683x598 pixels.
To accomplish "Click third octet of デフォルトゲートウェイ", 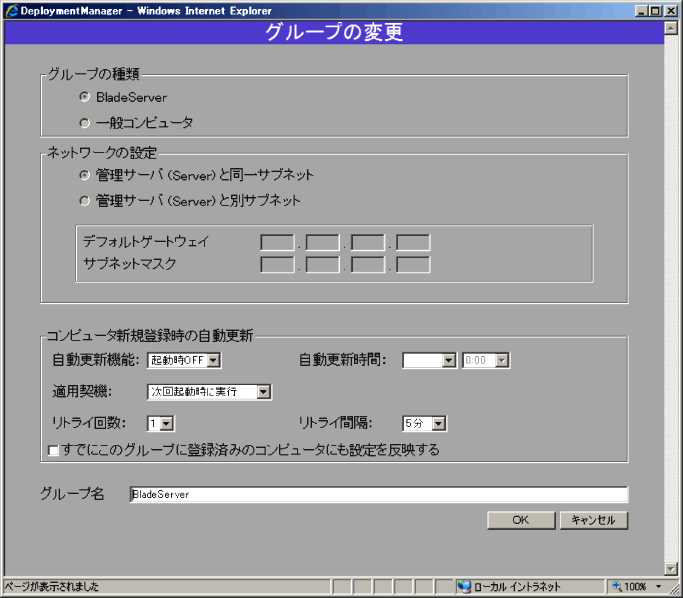I will tap(368, 243).
